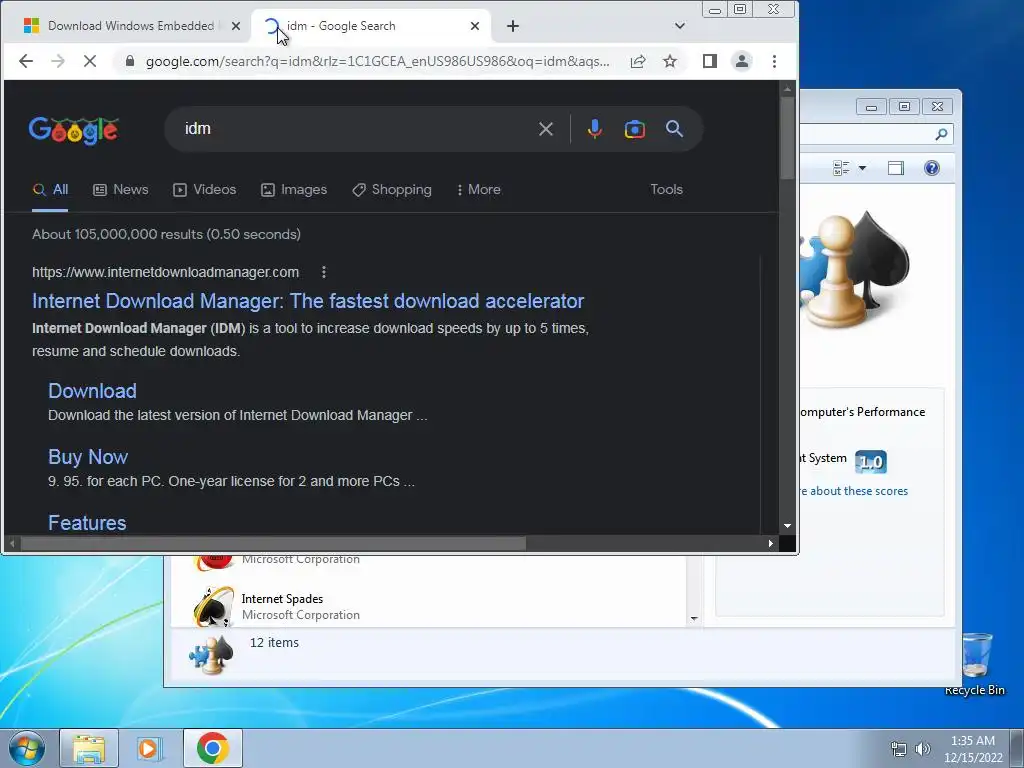Launch Windows Media Player from taskbar

150,748
